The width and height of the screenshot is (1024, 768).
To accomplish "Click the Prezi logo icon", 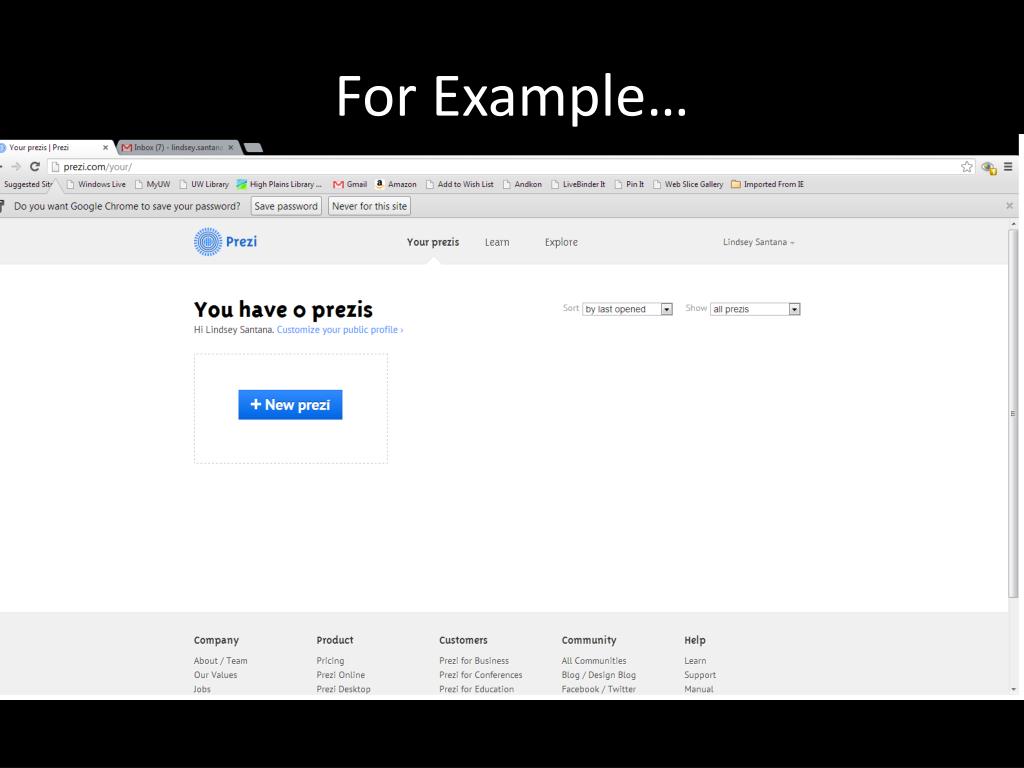I will (208, 242).
